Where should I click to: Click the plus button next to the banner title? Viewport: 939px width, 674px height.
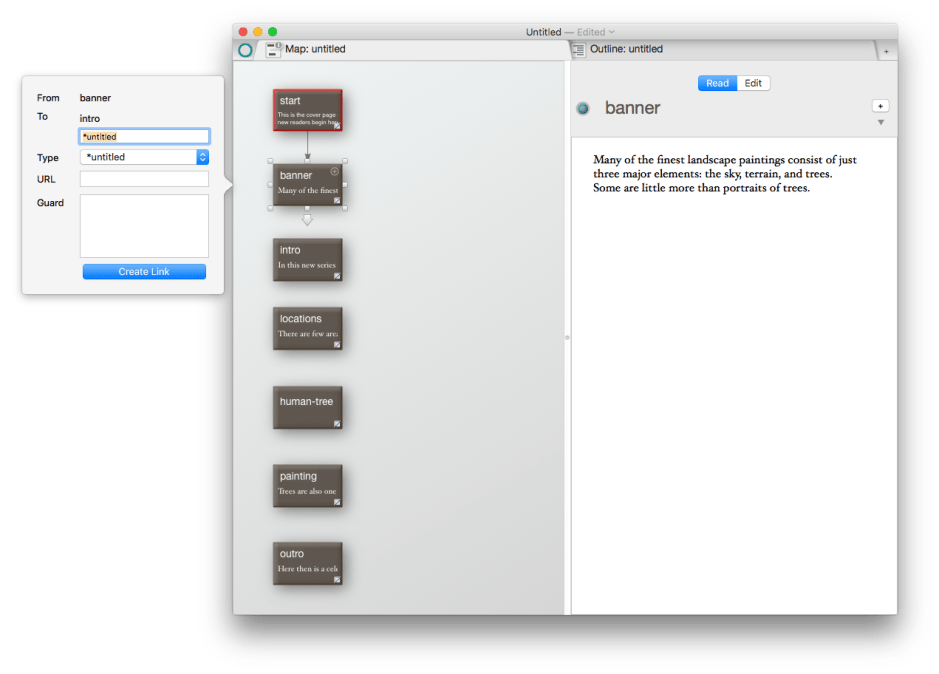pyautogui.click(x=880, y=106)
